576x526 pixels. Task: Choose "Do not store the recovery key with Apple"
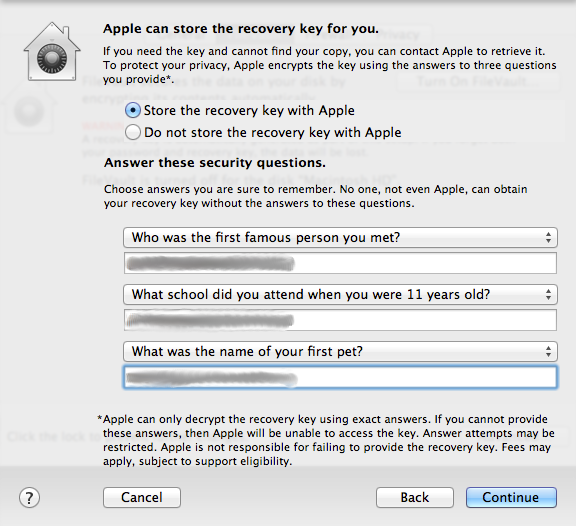coord(263,133)
